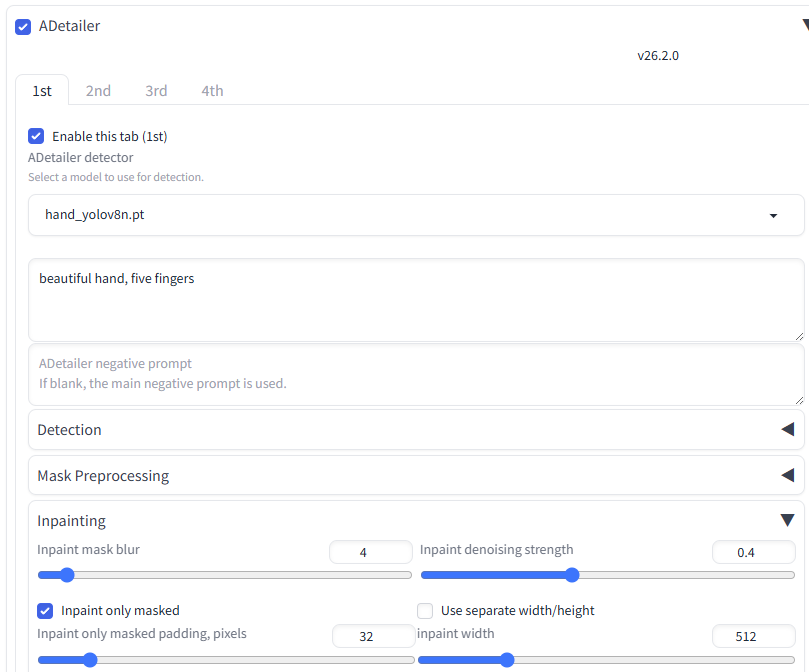
Task: Click the ADetailer negative prompt field
Action: (416, 374)
